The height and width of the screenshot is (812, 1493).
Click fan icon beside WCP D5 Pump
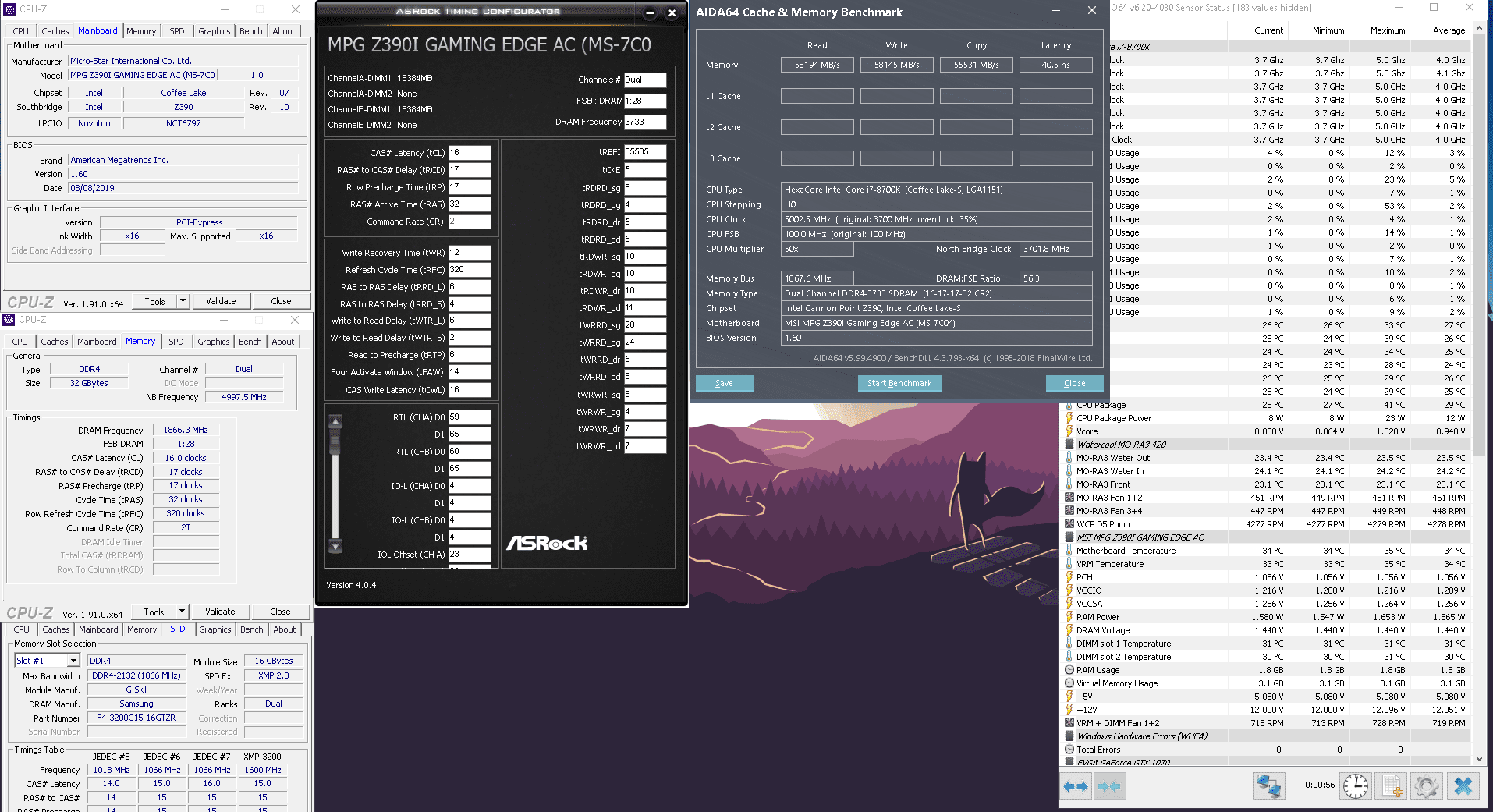click(x=1069, y=524)
